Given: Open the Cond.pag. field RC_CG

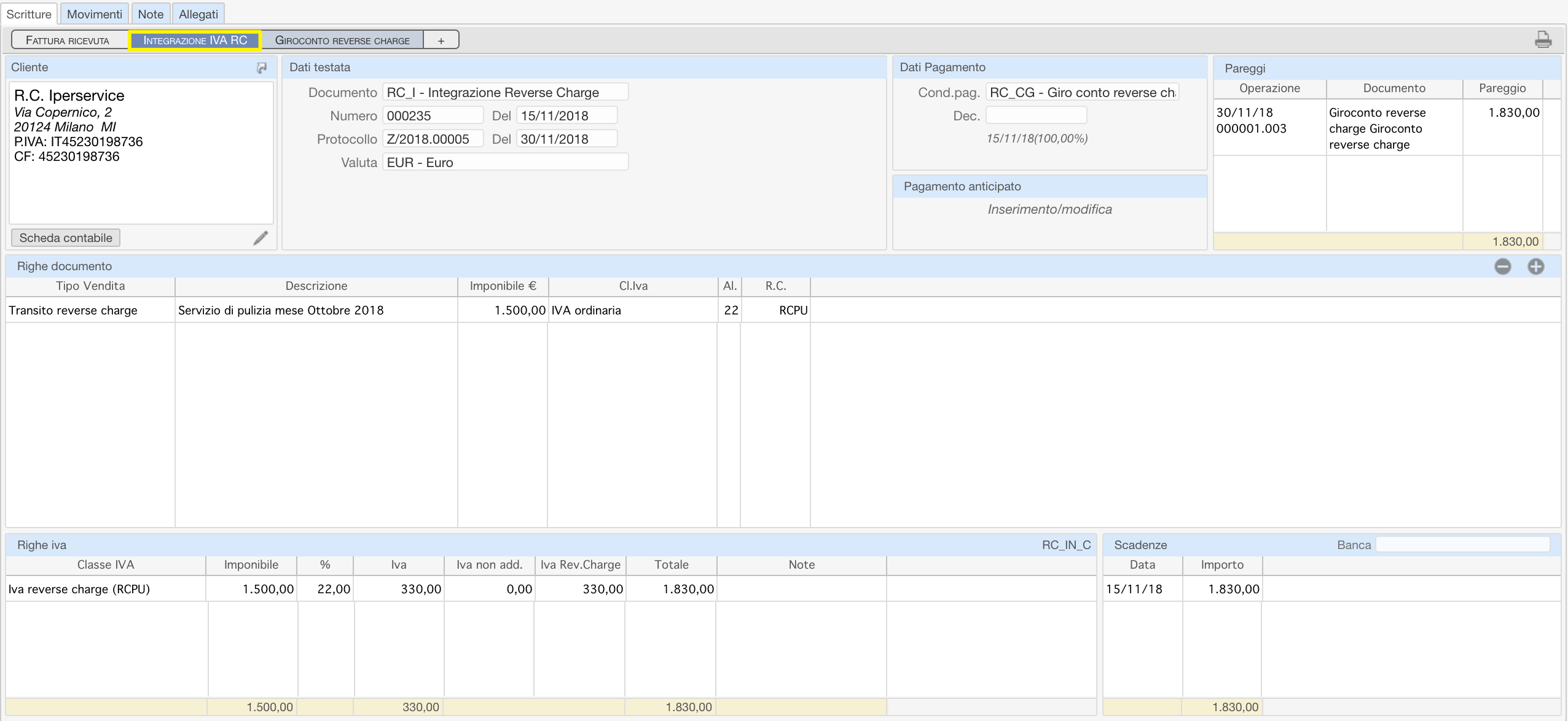Looking at the screenshot, I should (x=1082, y=92).
